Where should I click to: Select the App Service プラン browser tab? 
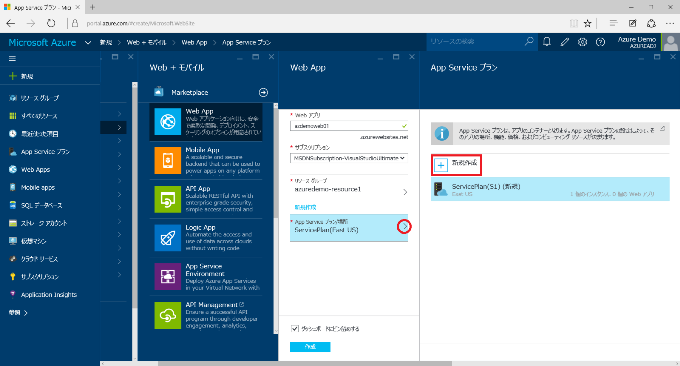(42, 7)
